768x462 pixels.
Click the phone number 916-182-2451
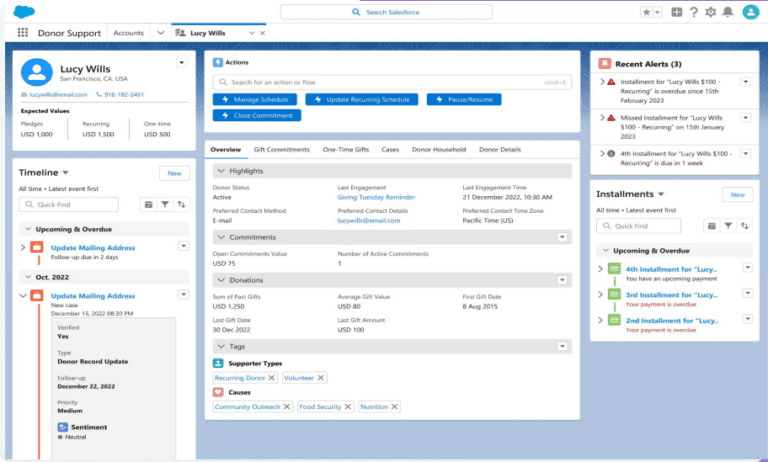pos(124,95)
